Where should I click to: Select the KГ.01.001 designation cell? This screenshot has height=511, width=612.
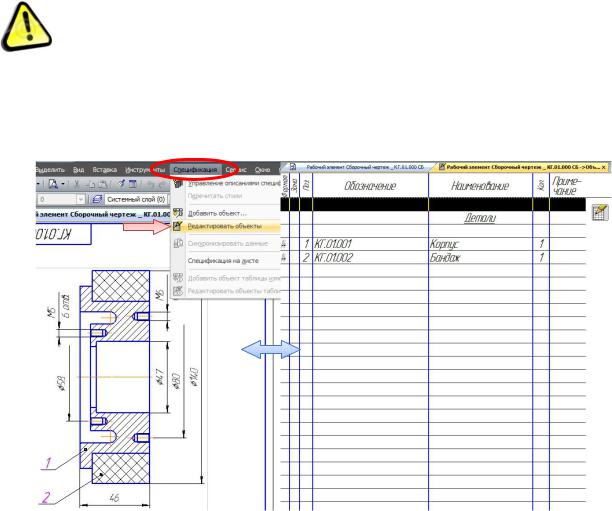[x=370, y=244]
